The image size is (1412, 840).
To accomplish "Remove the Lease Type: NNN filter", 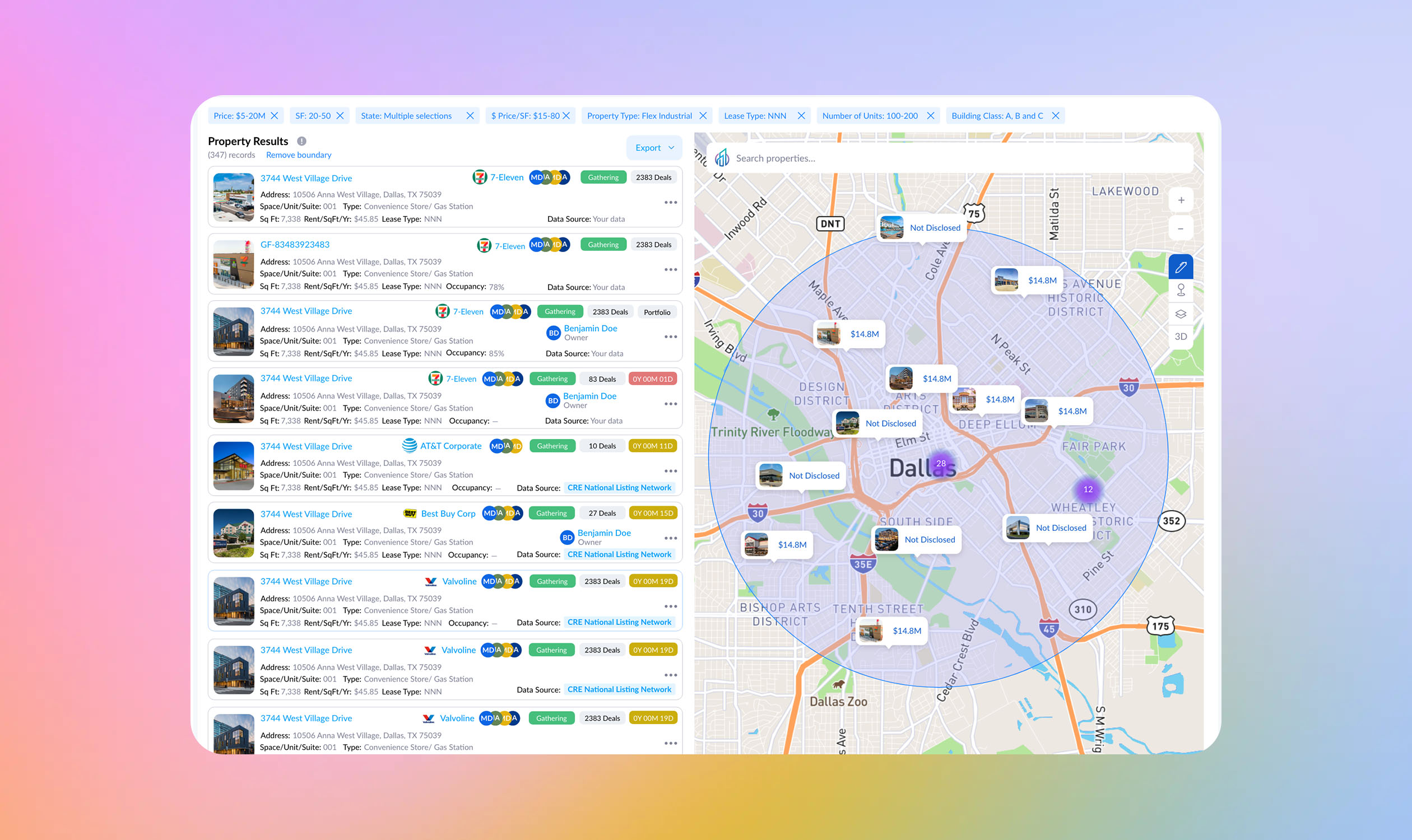I will point(801,115).
